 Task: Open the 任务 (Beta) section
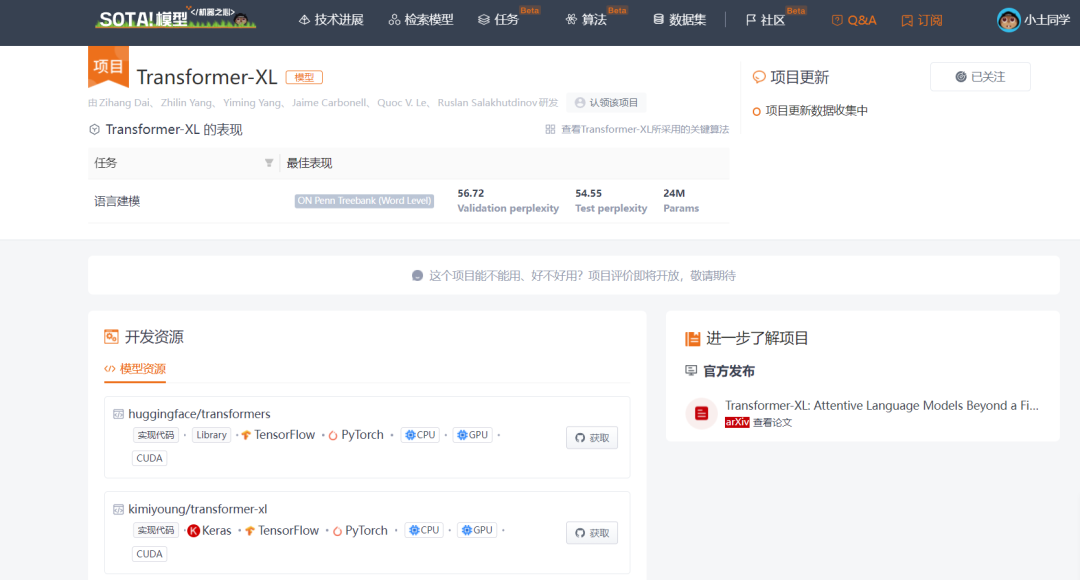tap(482, 19)
